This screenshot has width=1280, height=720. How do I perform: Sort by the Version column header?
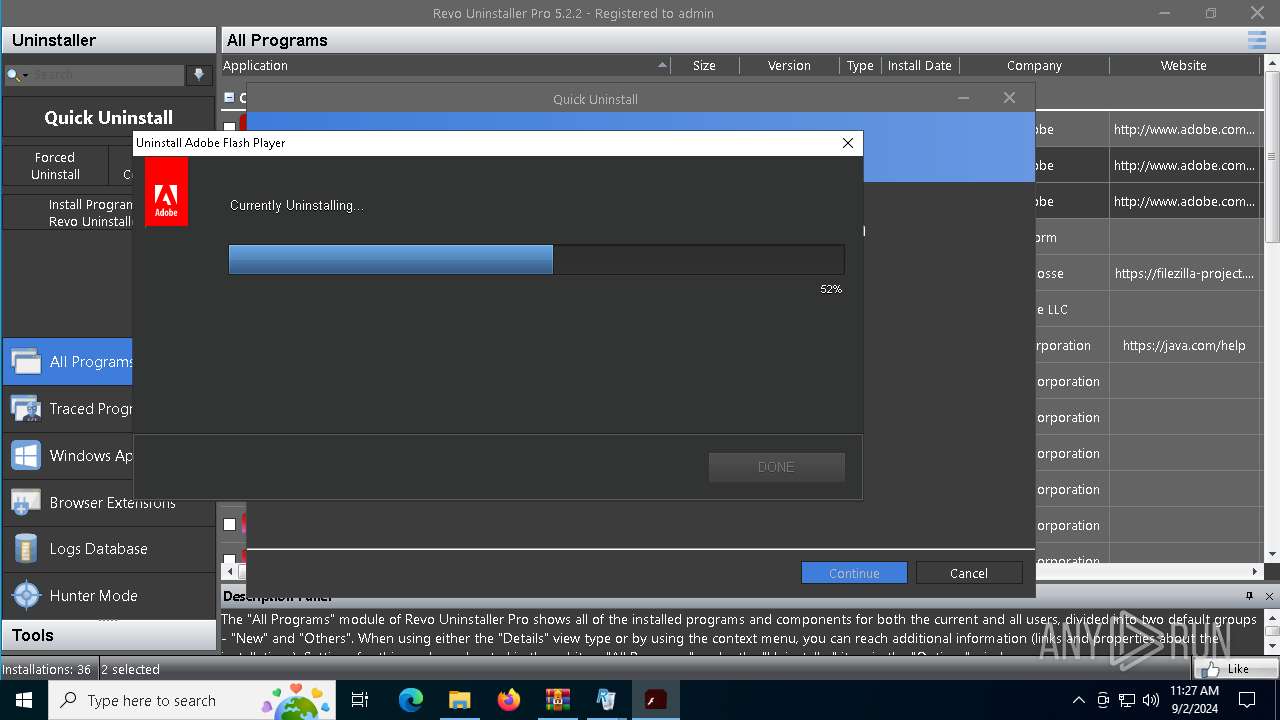(789, 65)
